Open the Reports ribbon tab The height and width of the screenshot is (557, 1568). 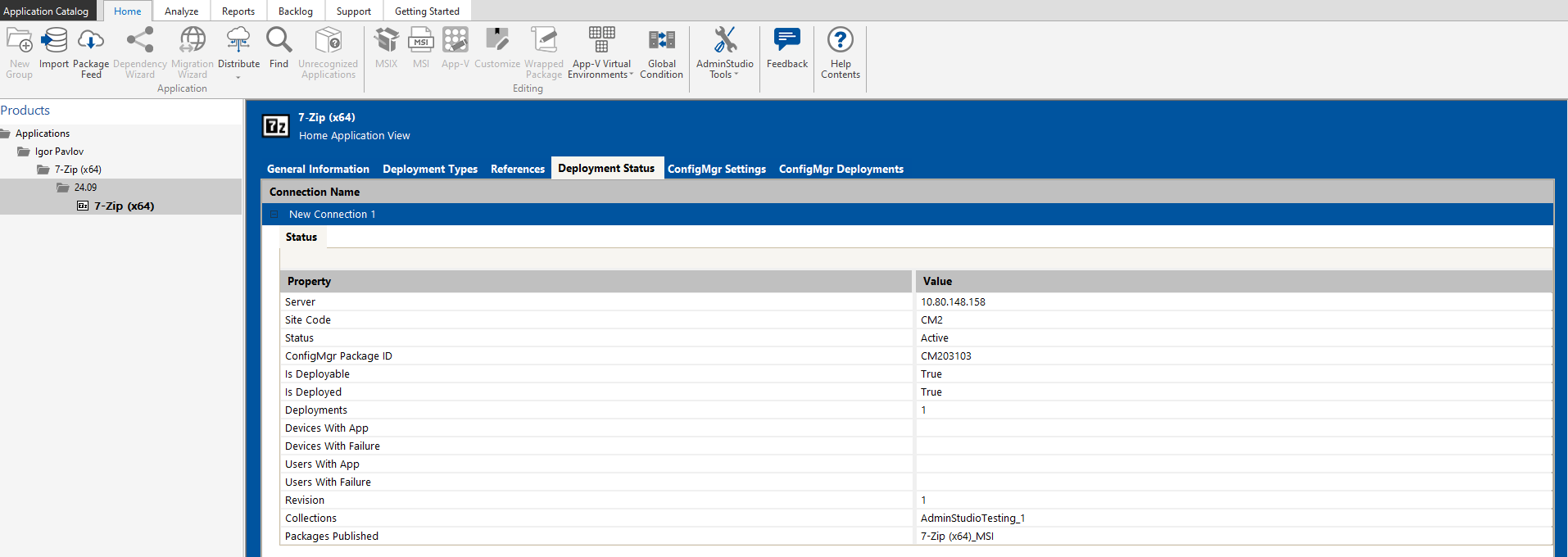tap(238, 11)
